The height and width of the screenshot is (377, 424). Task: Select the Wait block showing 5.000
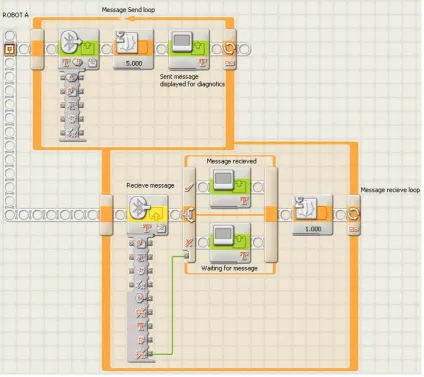click(x=134, y=49)
